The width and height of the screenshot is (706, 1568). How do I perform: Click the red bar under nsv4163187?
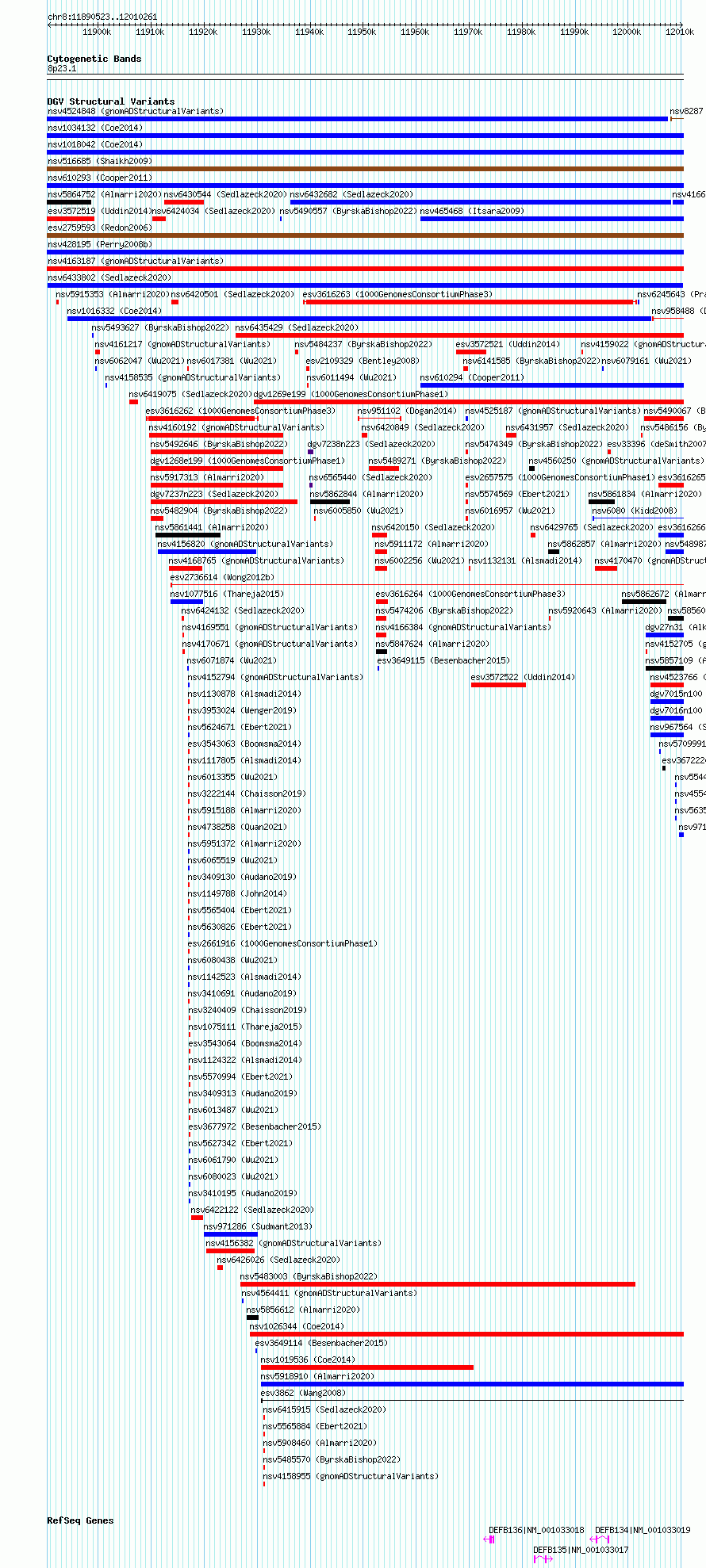click(366, 269)
